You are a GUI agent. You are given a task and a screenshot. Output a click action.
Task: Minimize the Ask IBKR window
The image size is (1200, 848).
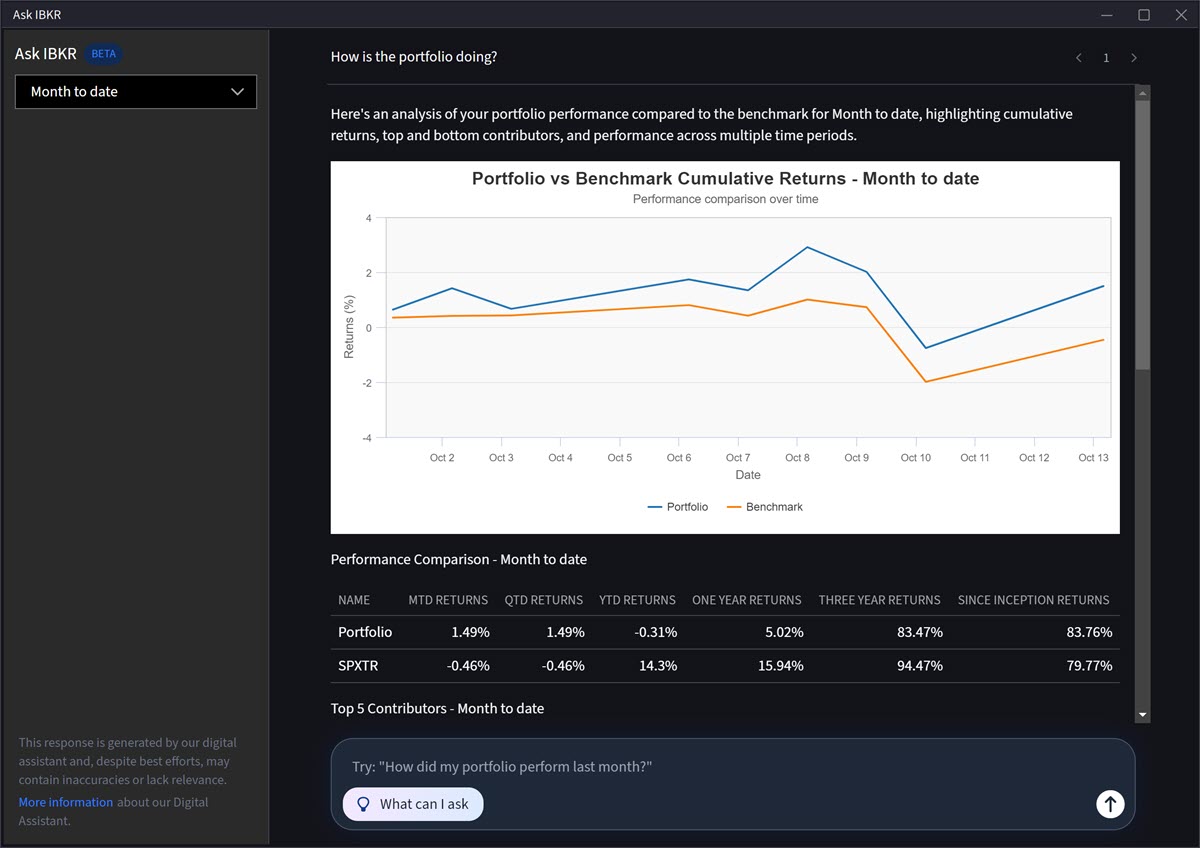coord(1106,15)
